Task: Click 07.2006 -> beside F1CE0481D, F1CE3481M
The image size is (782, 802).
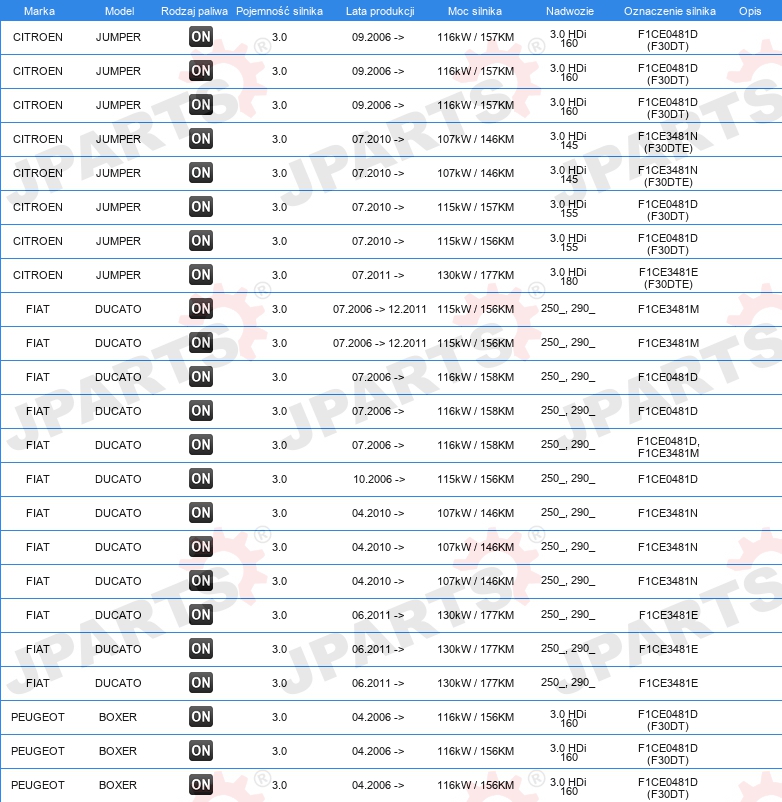Action: click(x=378, y=445)
